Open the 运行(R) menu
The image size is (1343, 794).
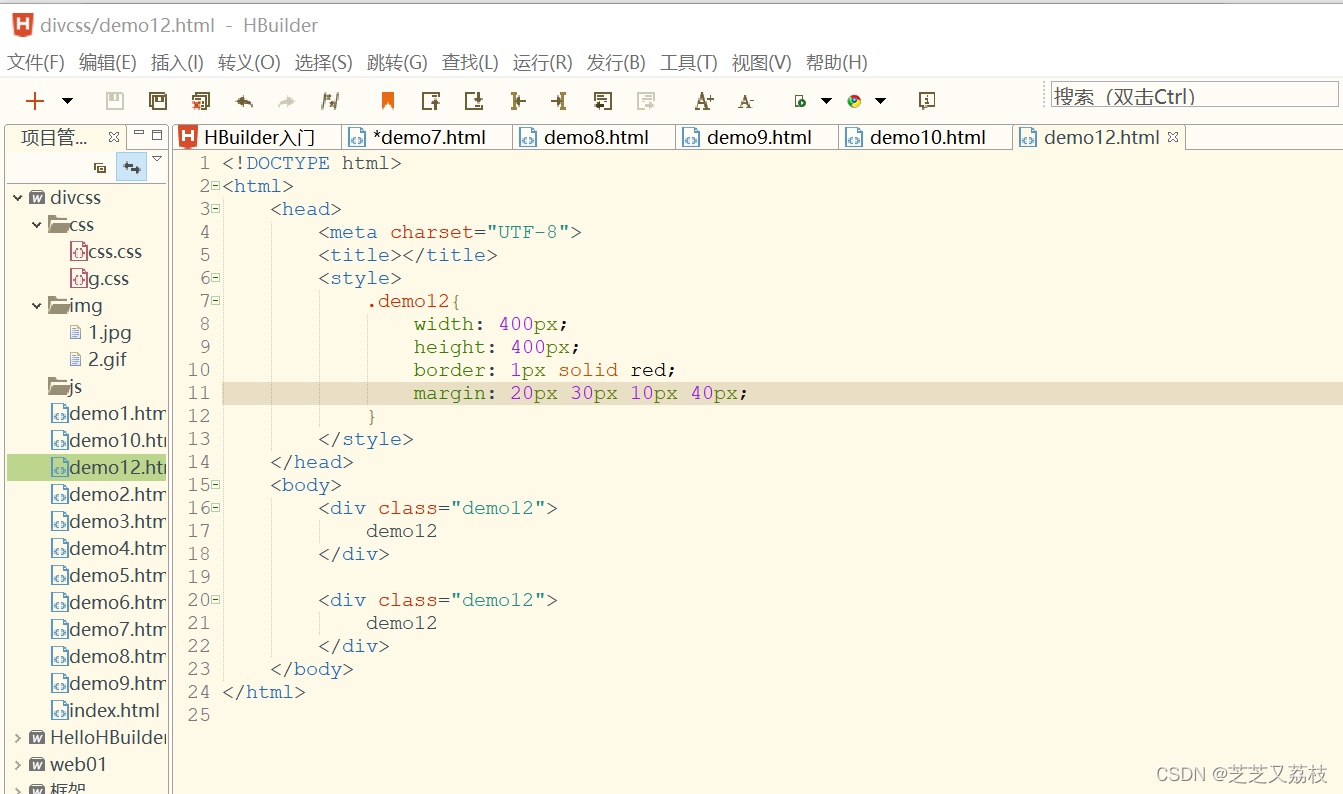tap(543, 63)
